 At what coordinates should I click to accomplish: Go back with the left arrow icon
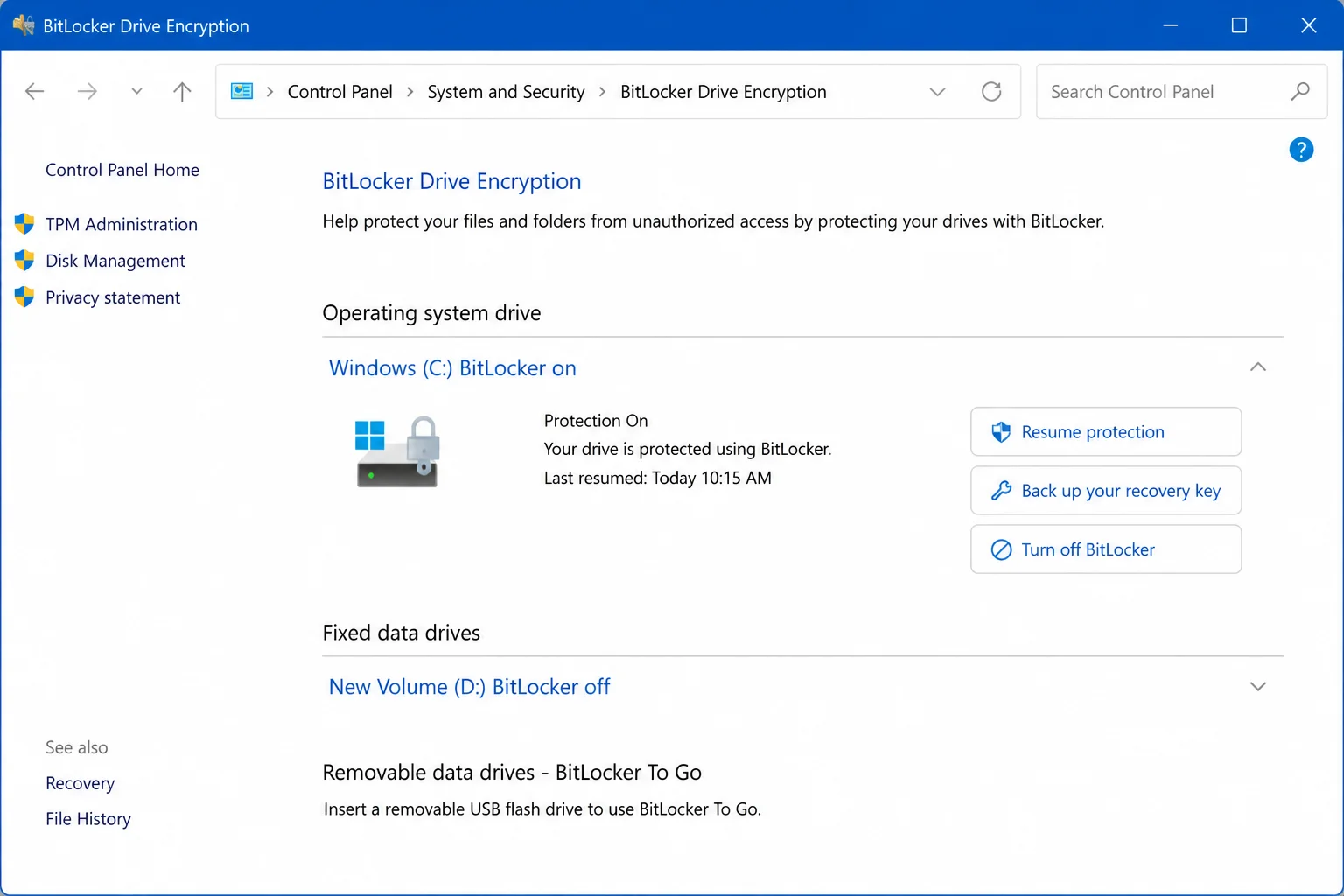click(x=34, y=91)
